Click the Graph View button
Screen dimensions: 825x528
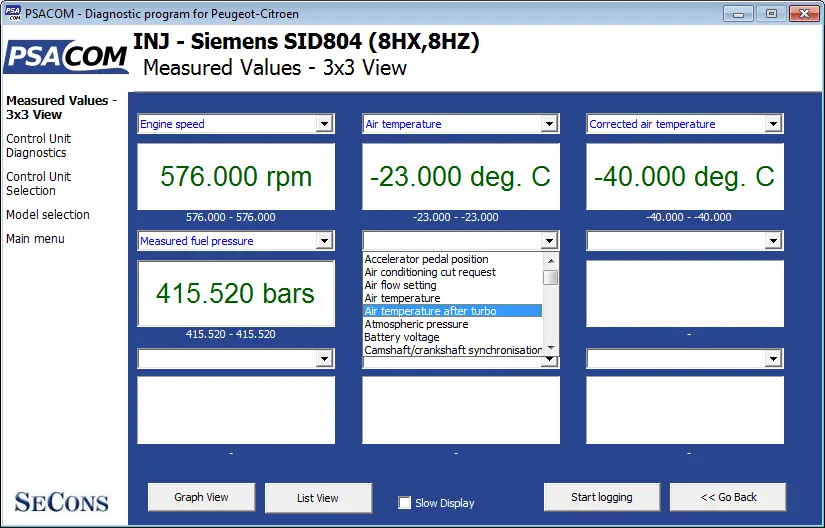point(202,497)
